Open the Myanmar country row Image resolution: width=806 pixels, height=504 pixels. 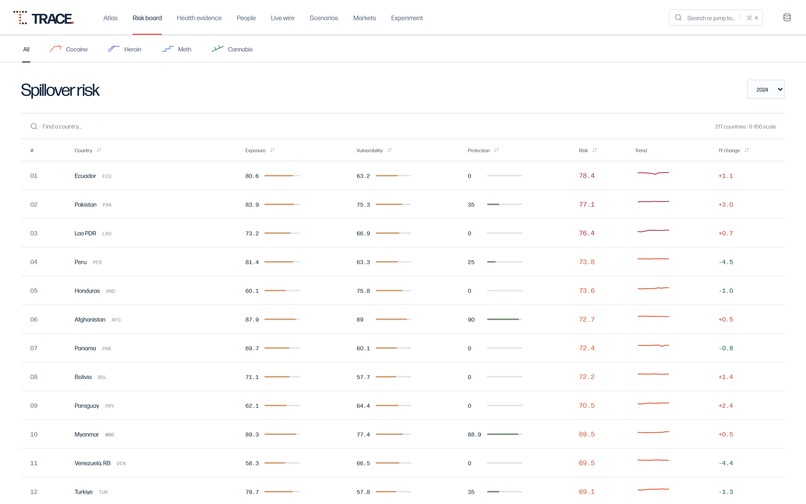click(403, 435)
